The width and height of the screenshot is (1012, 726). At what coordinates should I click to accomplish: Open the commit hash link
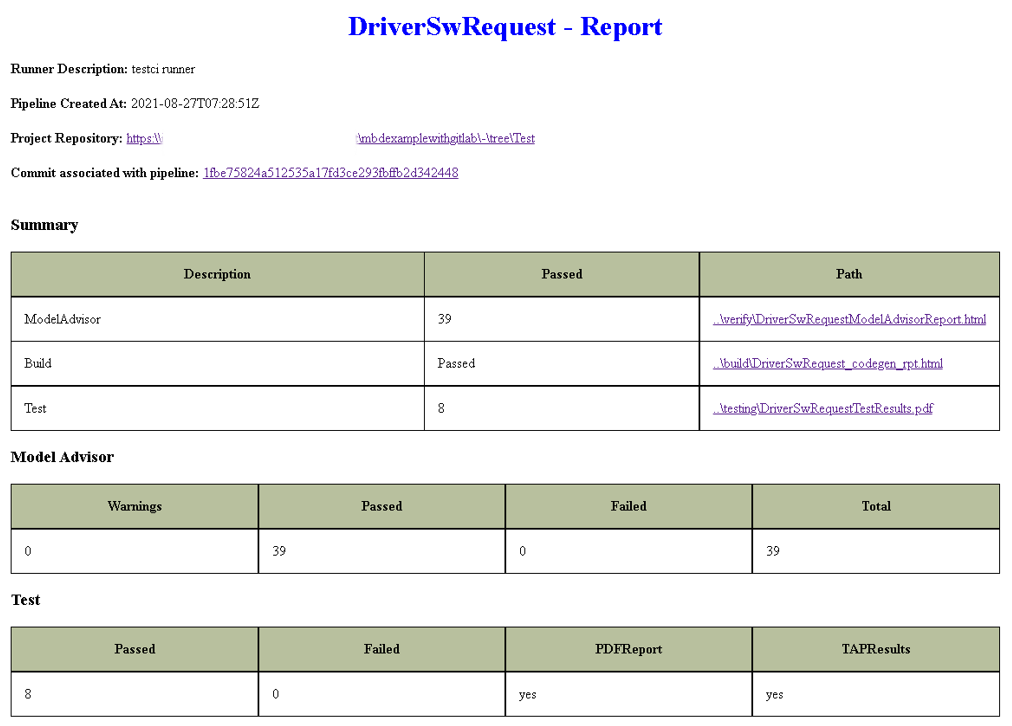point(330,173)
